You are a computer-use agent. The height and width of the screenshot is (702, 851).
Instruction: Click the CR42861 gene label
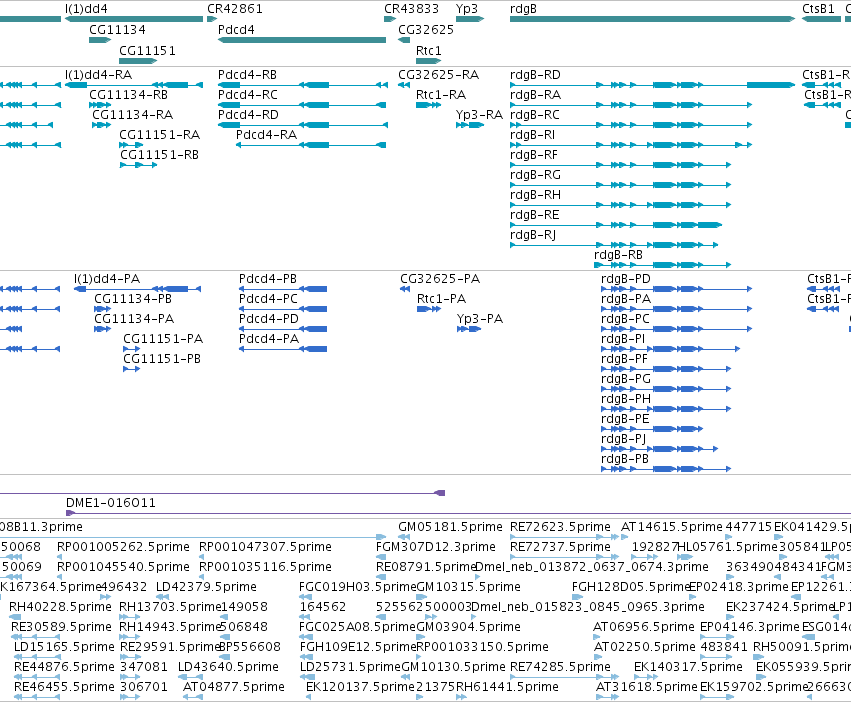234,9
